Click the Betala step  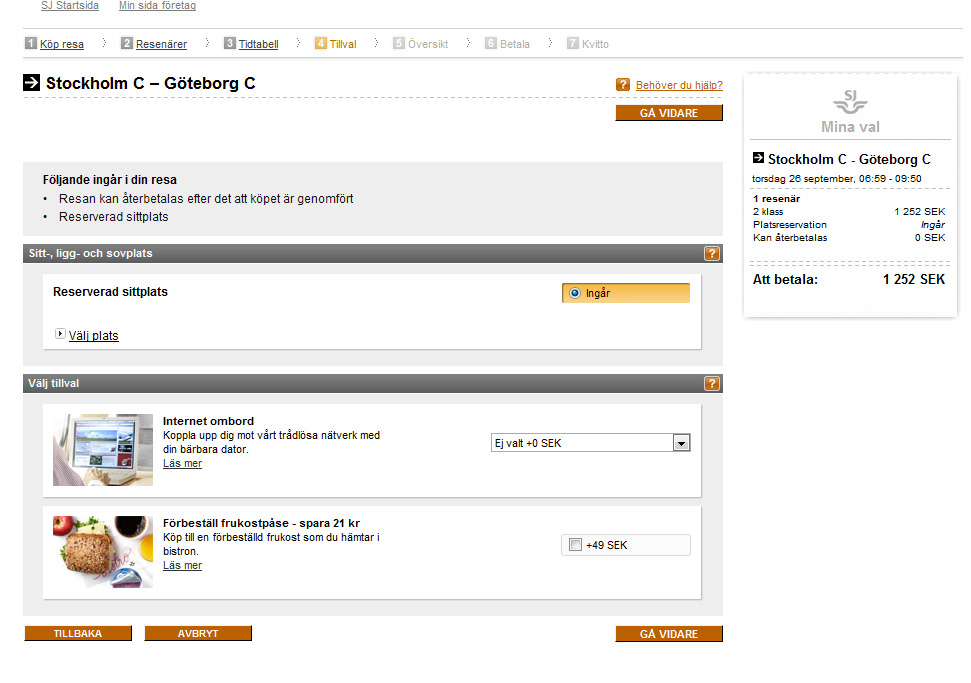[515, 44]
